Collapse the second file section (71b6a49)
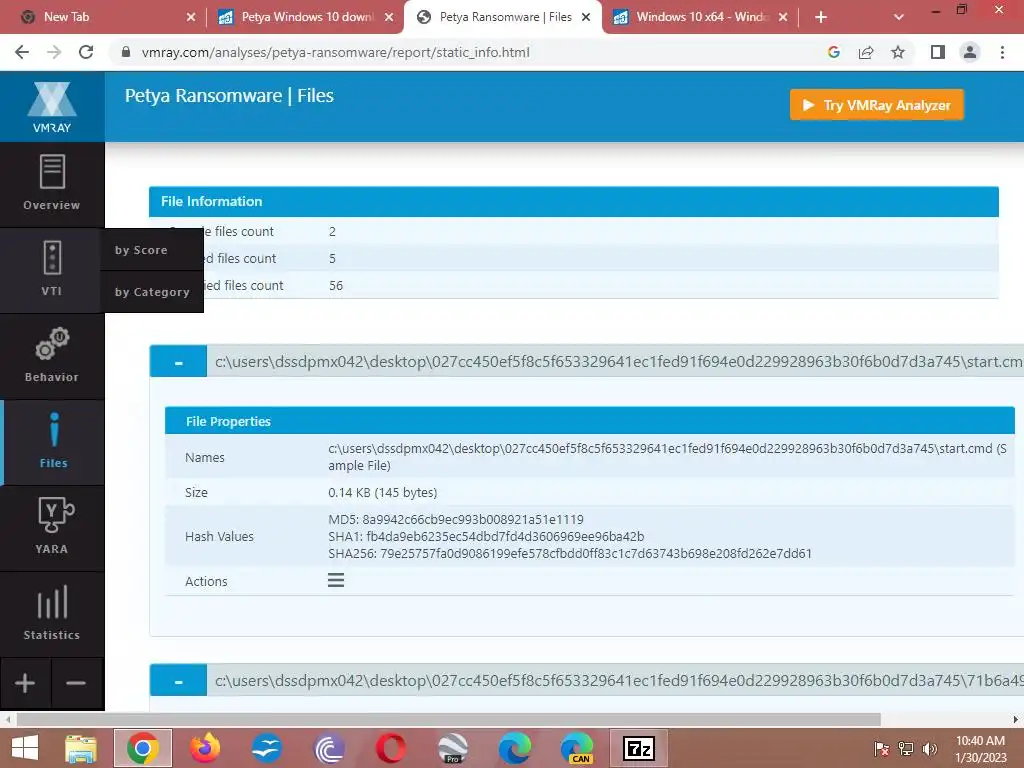1024x768 pixels. [x=178, y=681]
